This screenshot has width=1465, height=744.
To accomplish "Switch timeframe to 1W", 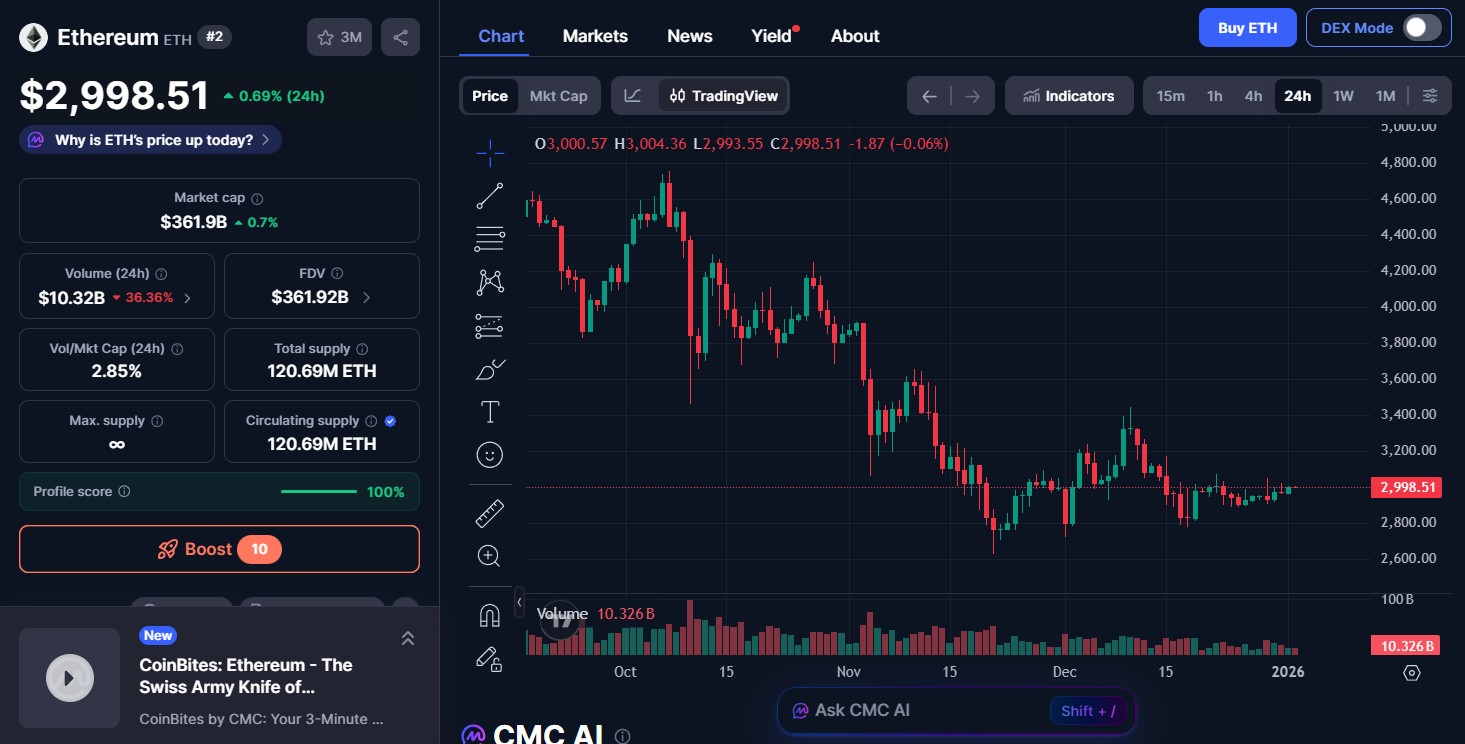I will tap(1343, 95).
